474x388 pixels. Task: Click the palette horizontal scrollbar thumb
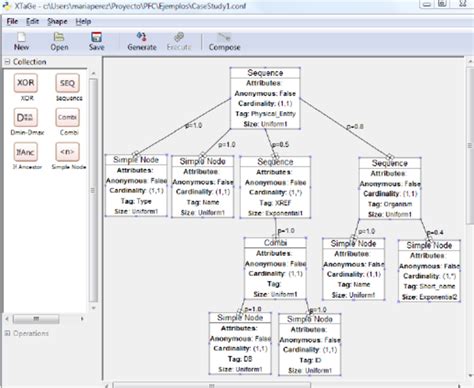36,319
